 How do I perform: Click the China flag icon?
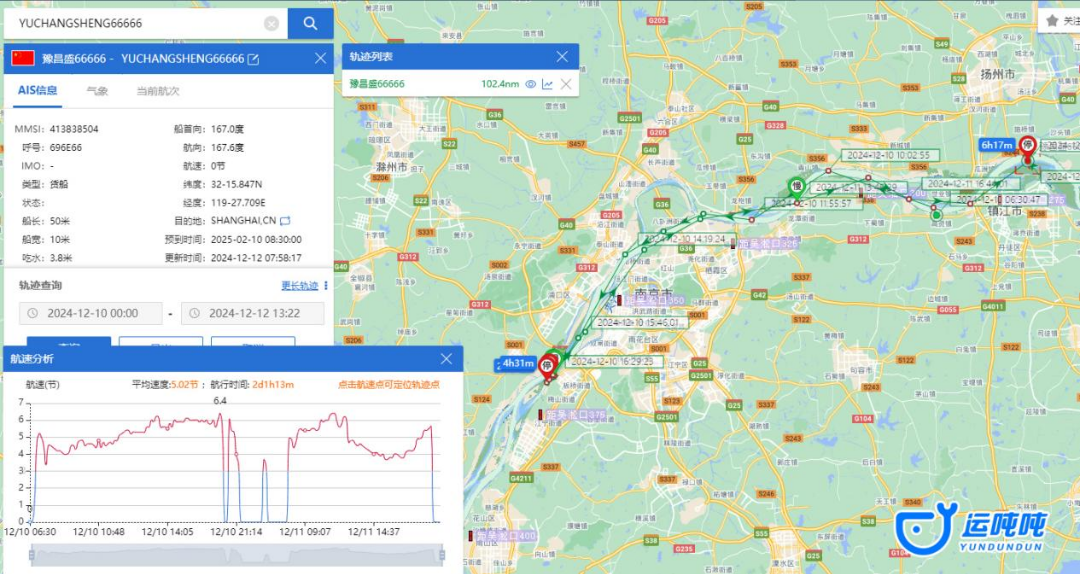coord(23,59)
